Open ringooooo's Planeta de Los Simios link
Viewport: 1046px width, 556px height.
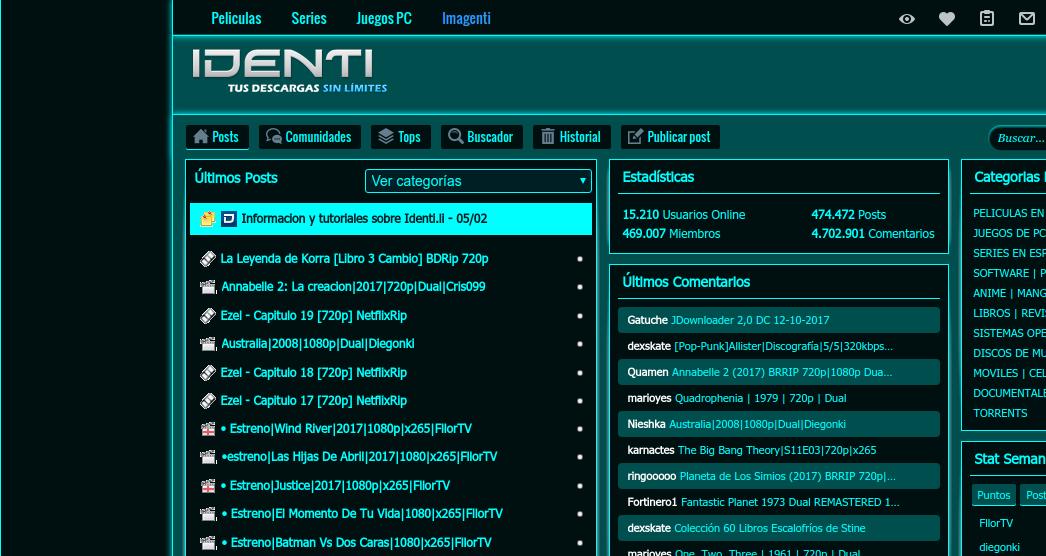point(788,477)
